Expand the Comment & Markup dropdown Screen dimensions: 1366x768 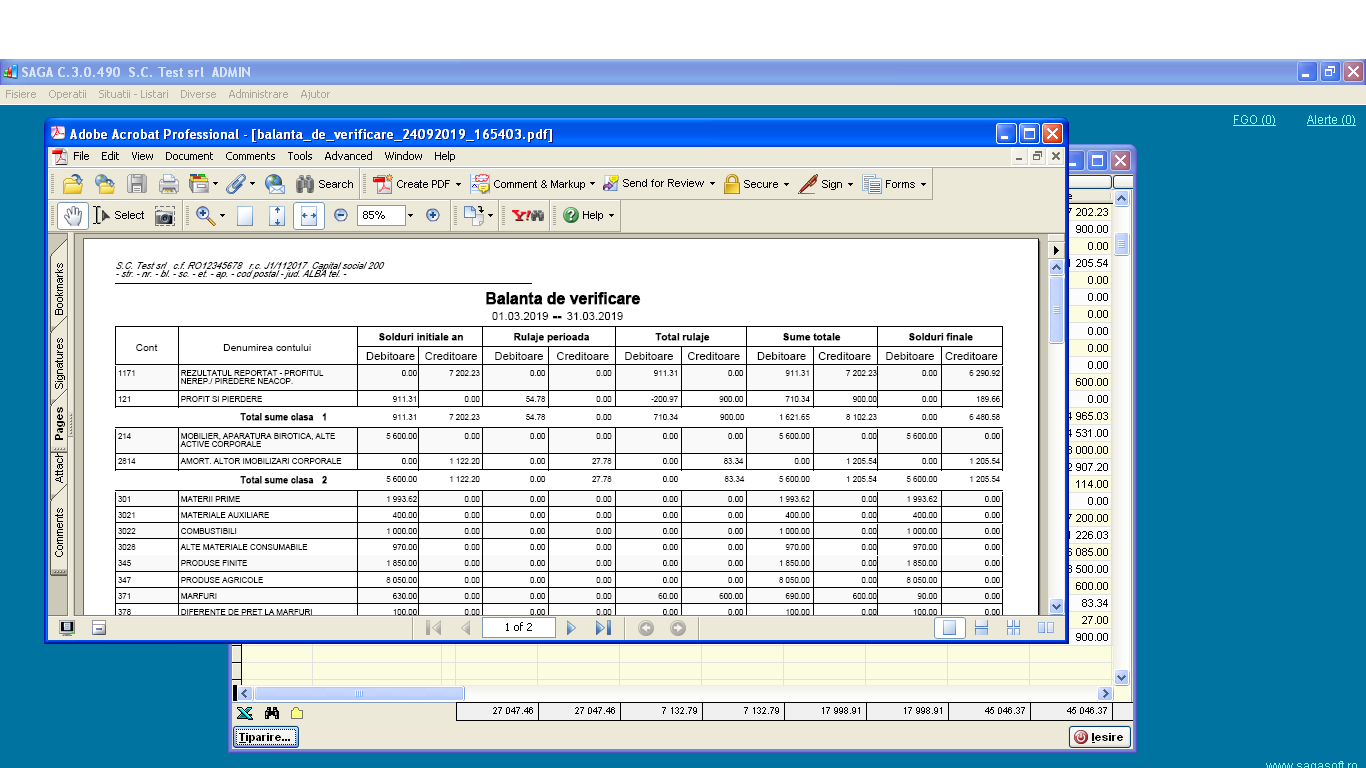592,184
